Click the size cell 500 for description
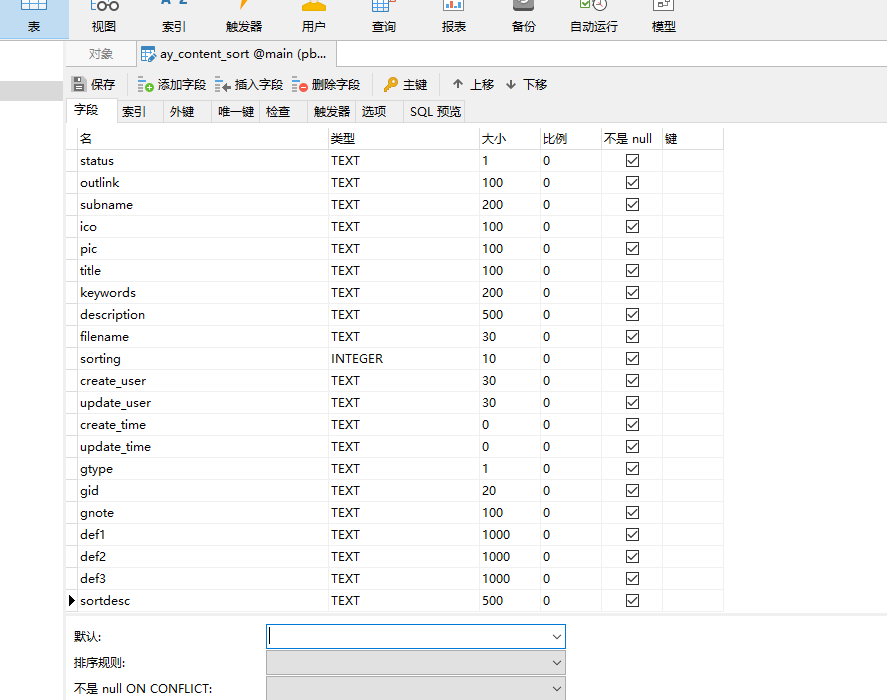The width and height of the screenshot is (887, 700). tap(510, 315)
